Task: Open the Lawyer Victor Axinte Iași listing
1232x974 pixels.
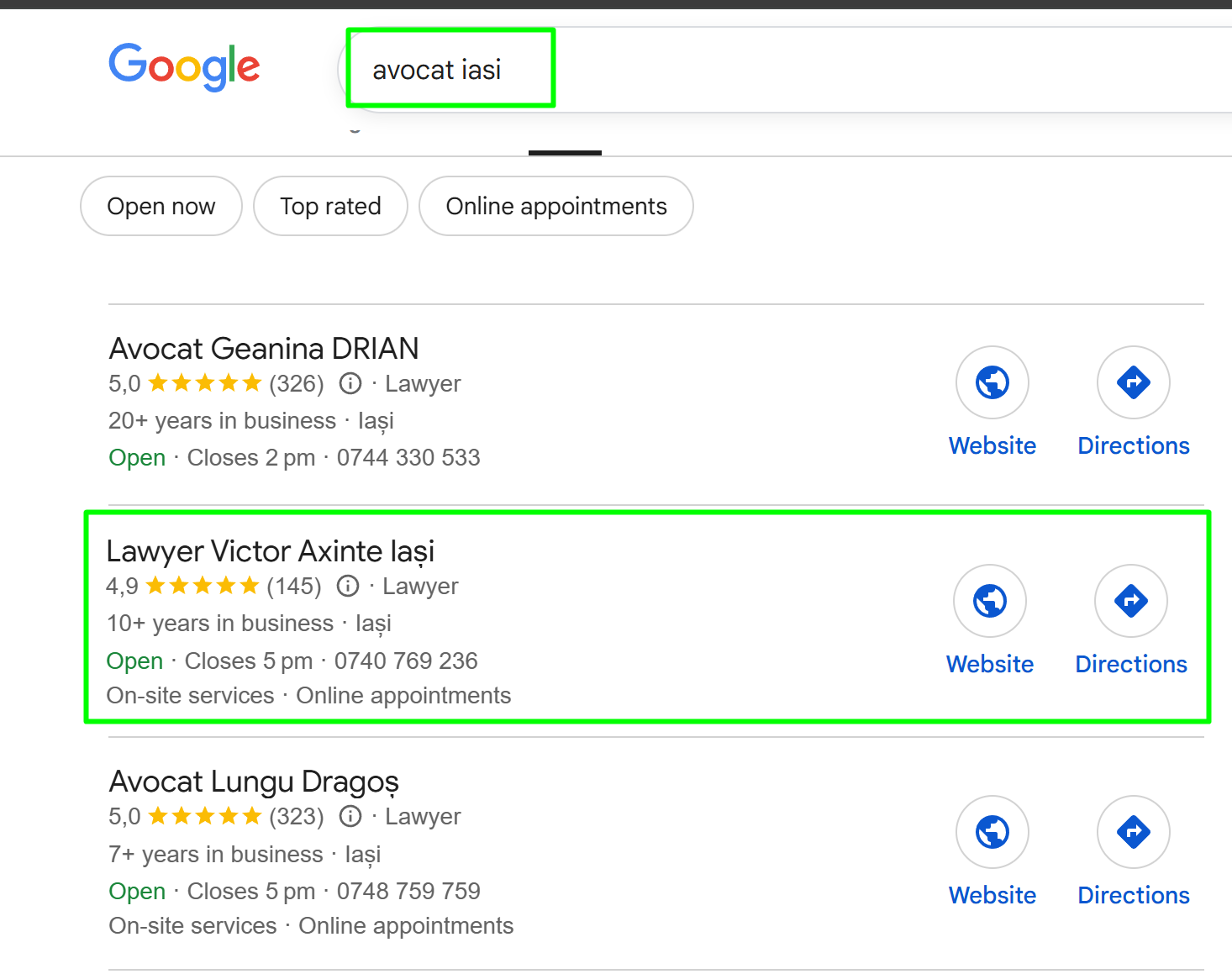Action: [271, 551]
